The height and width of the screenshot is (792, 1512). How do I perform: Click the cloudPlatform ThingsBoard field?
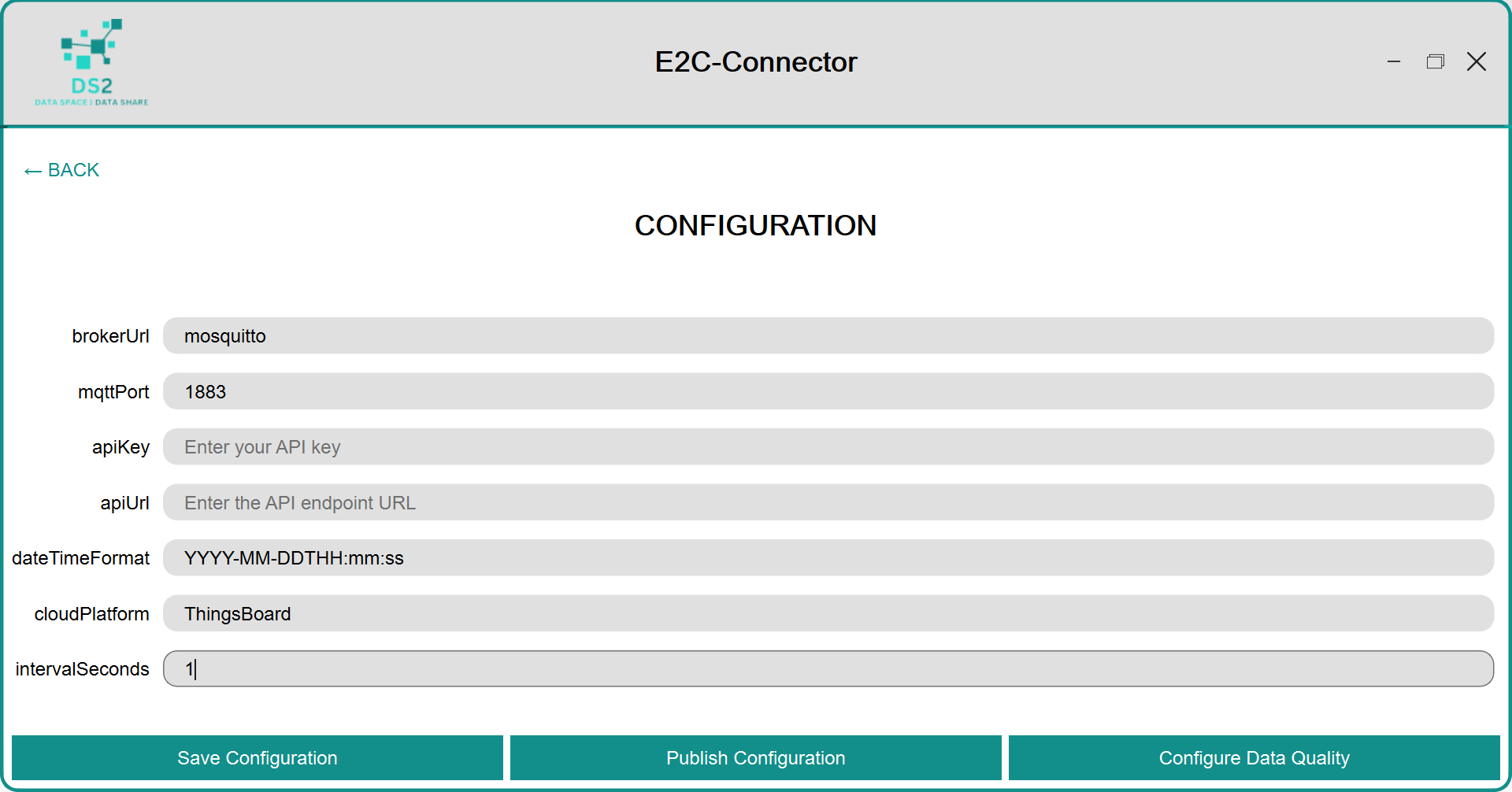828,613
